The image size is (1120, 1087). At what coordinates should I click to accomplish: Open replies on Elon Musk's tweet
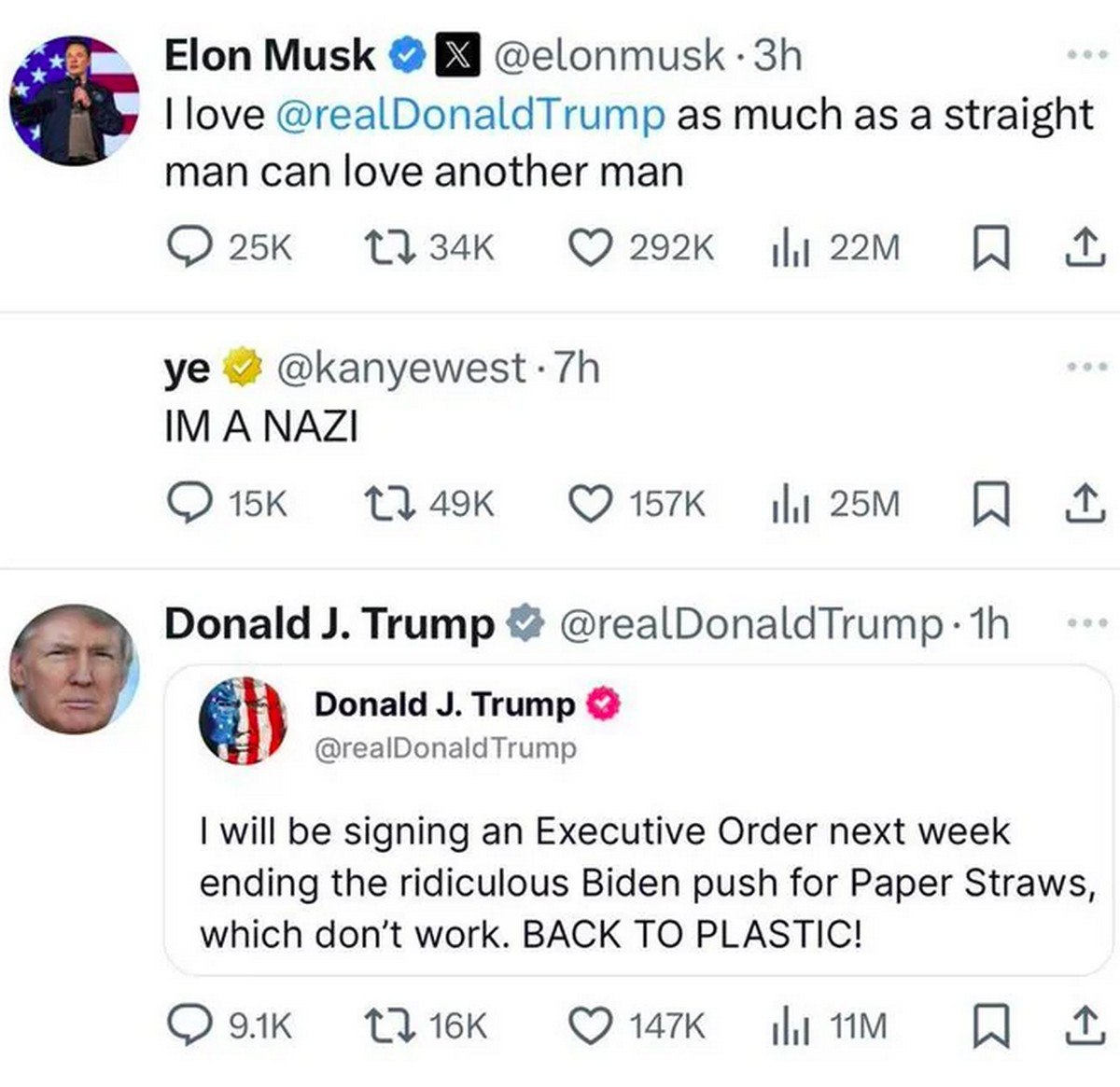coord(229,247)
